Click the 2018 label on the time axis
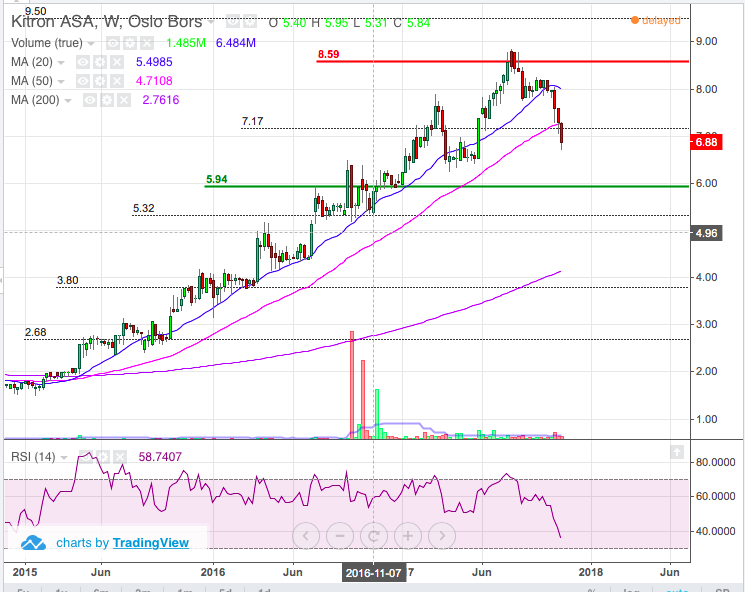The height and width of the screenshot is (592, 745). (x=591, y=572)
